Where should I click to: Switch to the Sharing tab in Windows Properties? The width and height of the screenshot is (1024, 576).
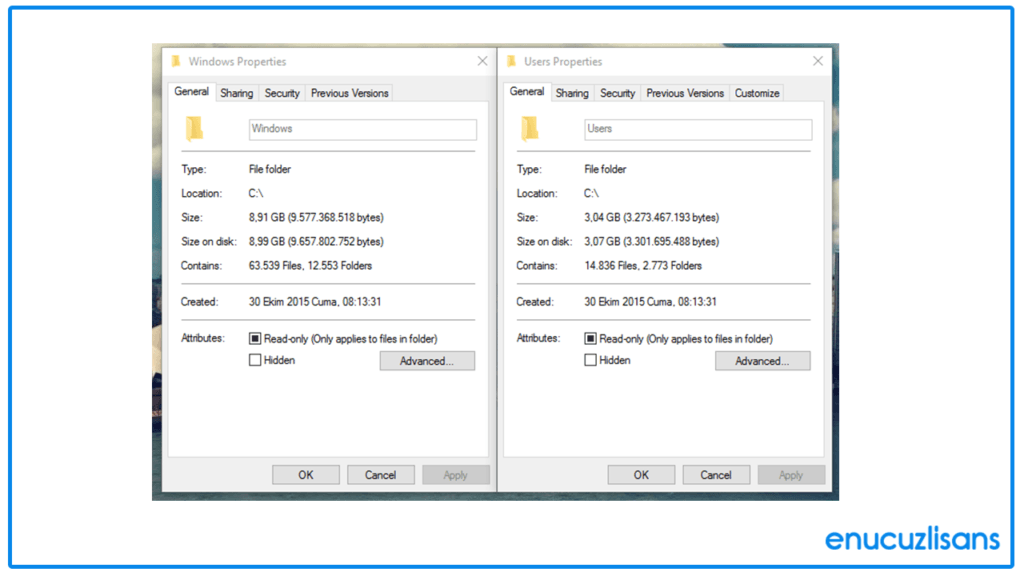coord(236,92)
